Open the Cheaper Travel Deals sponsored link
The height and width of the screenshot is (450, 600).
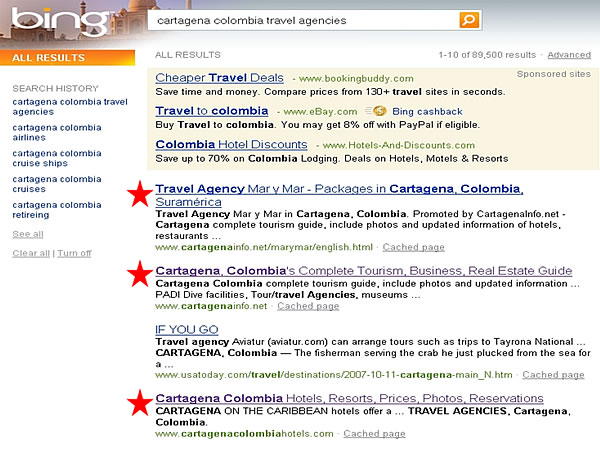point(218,77)
